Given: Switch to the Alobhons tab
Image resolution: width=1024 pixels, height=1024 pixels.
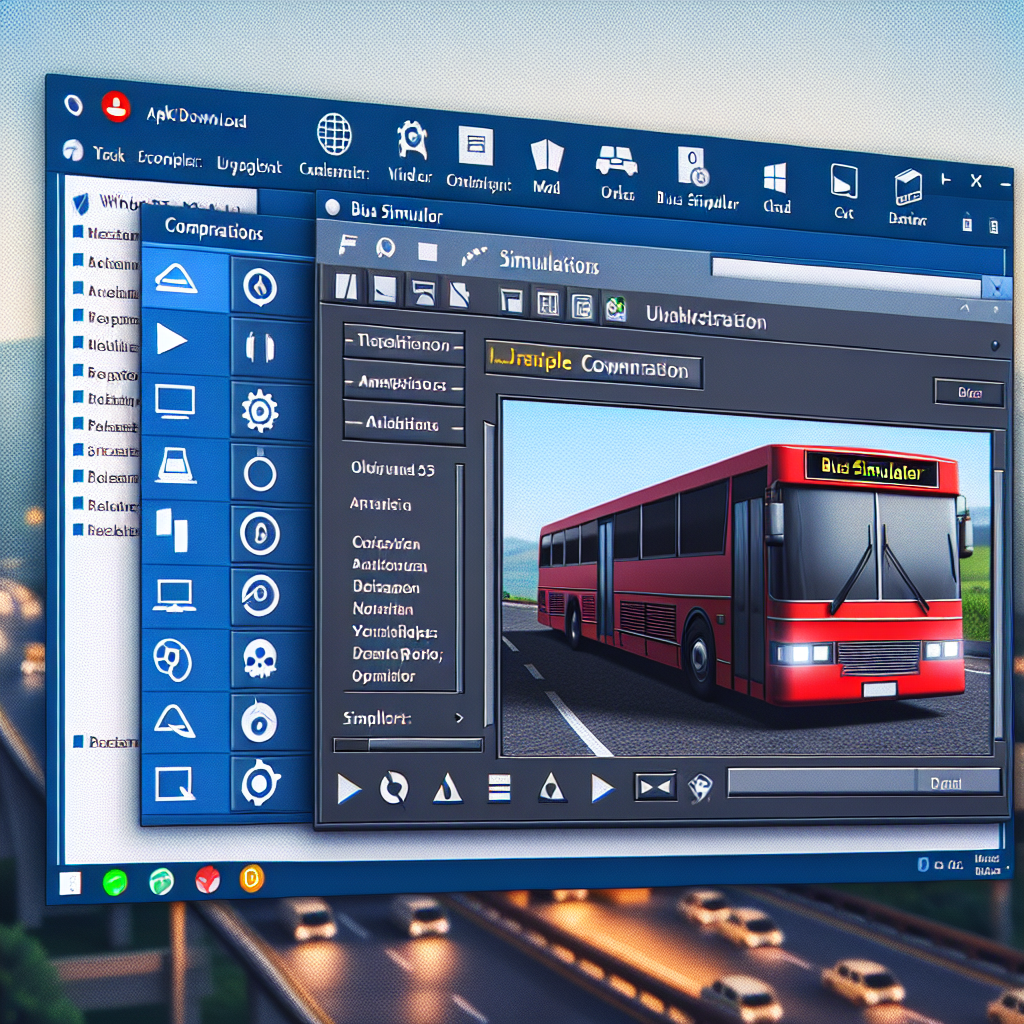Looking at the screenshot, I should pos(404,423).
